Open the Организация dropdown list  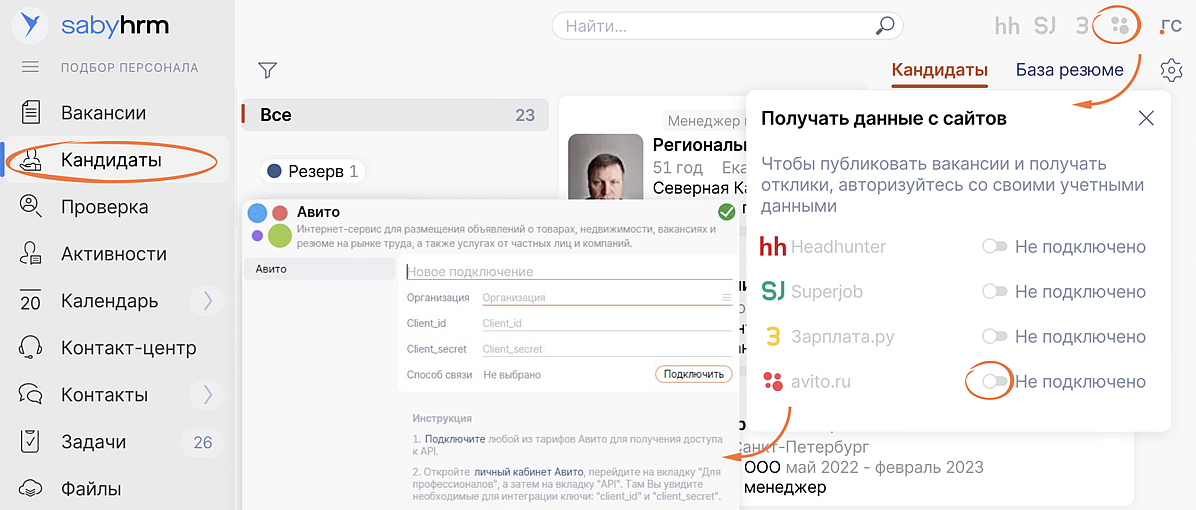point(727,297)
